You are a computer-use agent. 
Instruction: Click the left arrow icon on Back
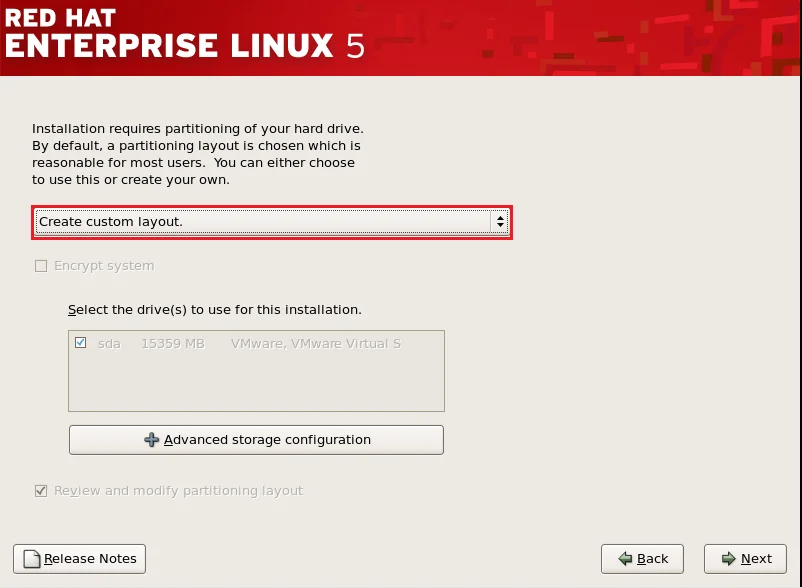(625, 559)
